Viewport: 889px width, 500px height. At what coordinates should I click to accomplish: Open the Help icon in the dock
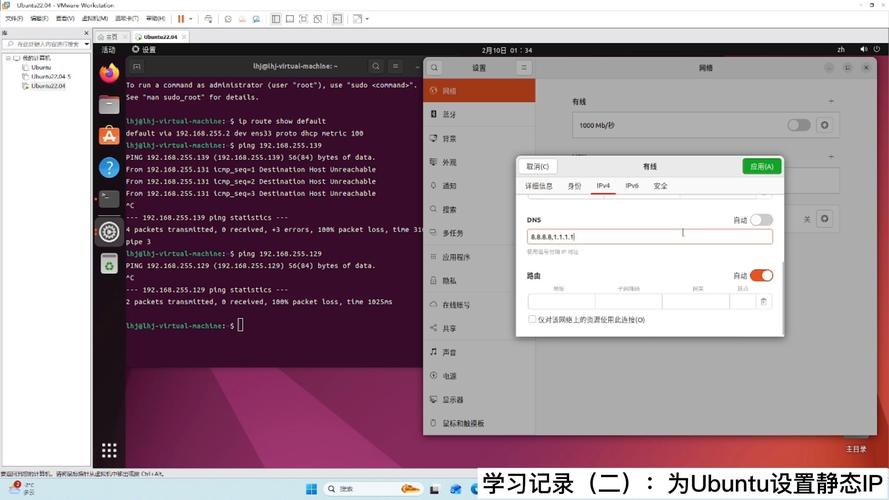pyautogui.click(x=109, y=167)
